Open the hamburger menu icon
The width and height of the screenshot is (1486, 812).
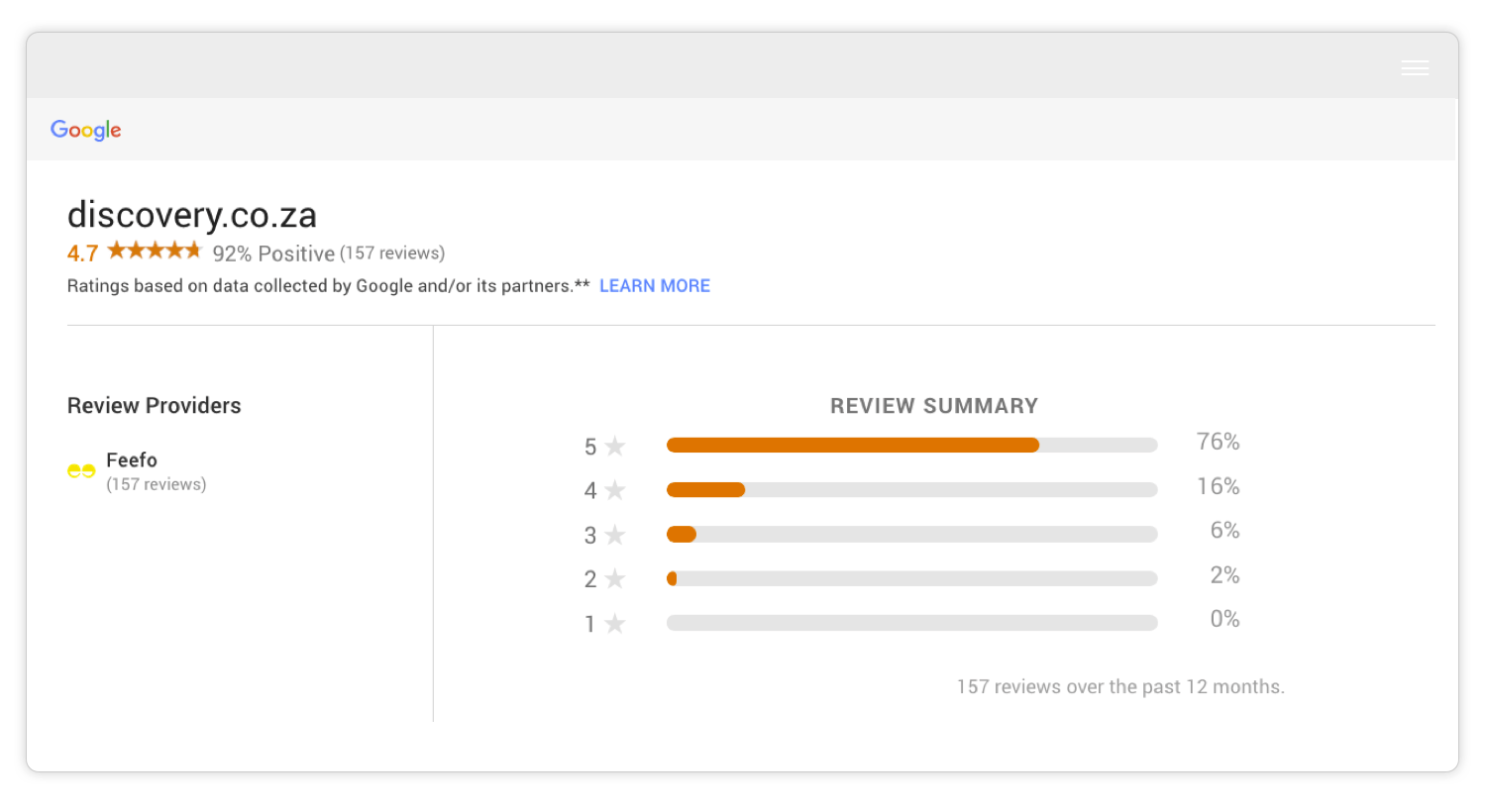(x=1415, y=67)
